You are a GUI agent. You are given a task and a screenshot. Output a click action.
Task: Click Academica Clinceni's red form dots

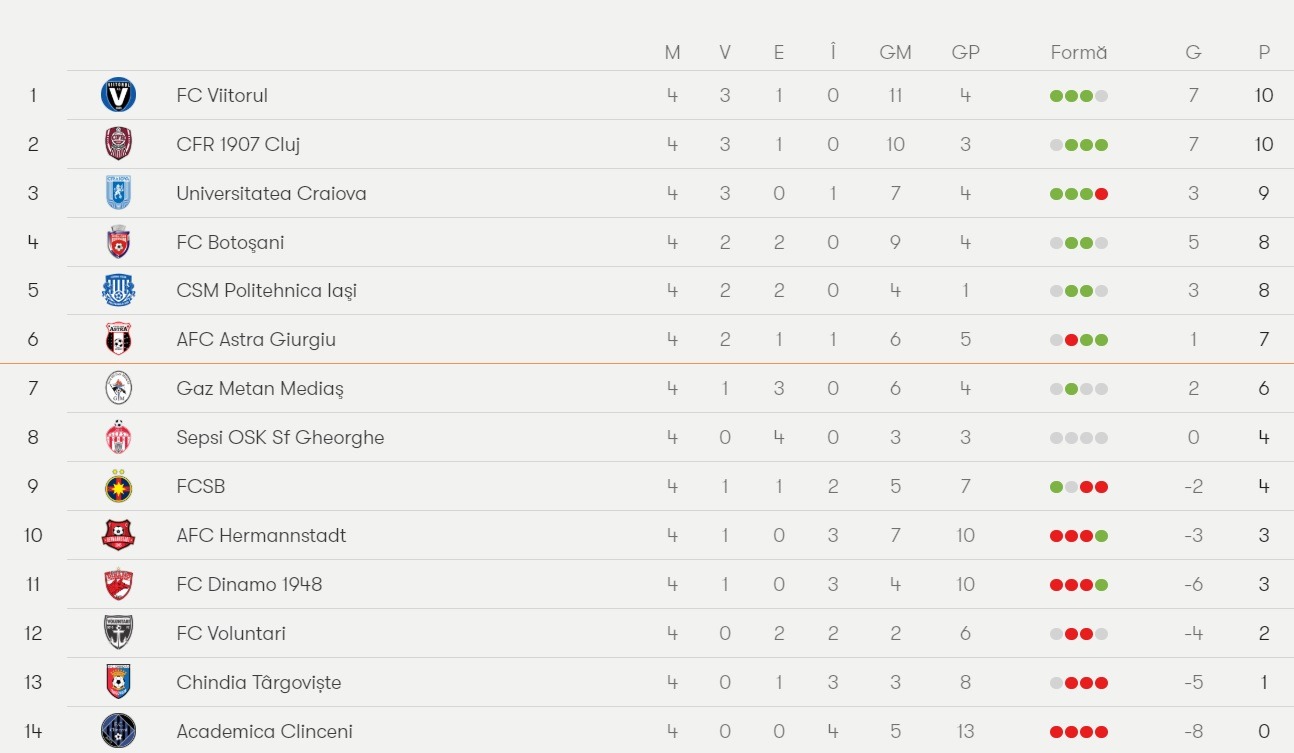click(x=1079, y=732)
